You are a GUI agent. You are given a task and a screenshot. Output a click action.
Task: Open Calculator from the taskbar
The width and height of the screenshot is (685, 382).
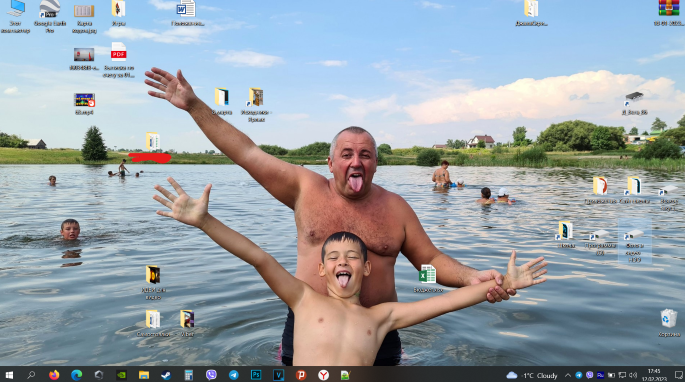pos(189,375)
